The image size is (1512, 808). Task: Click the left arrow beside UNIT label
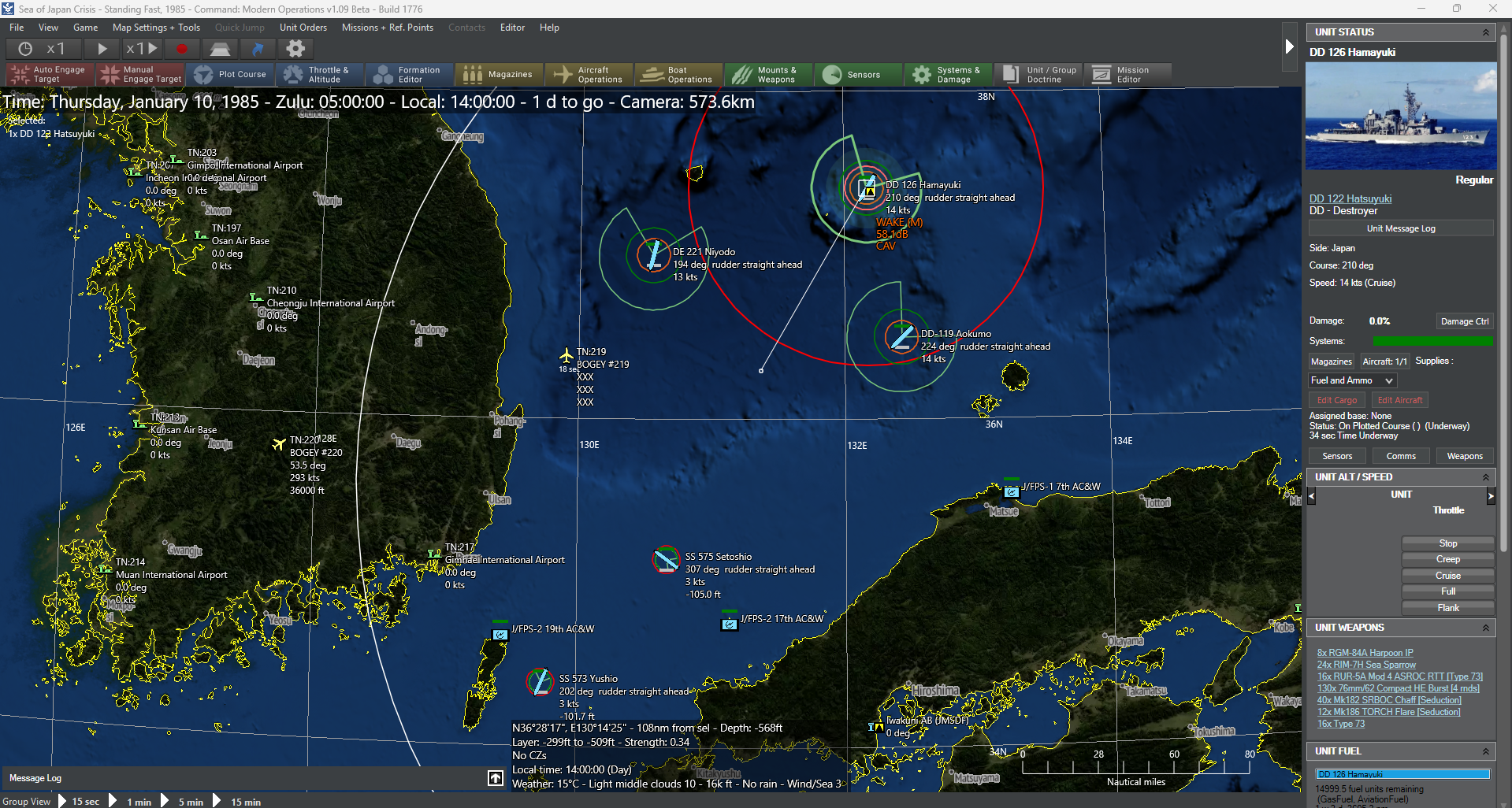point(1312,496)
